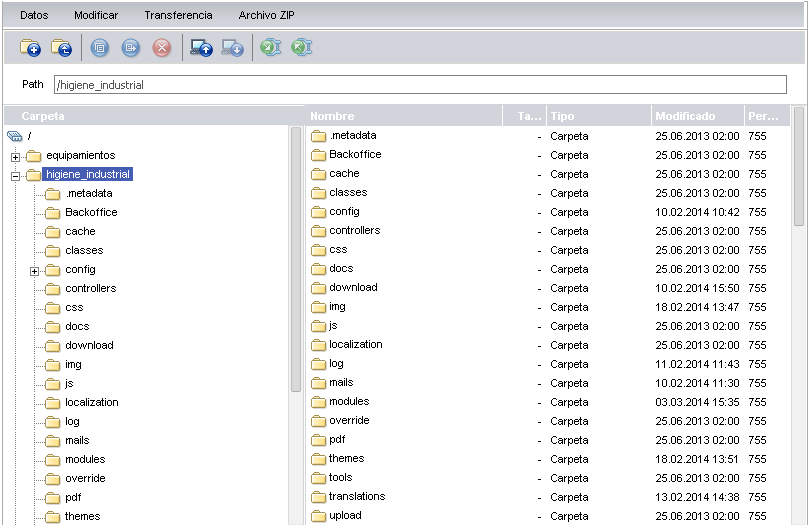Click the Path input field
The height and width of the screenshot is (525, 811).
420,84
